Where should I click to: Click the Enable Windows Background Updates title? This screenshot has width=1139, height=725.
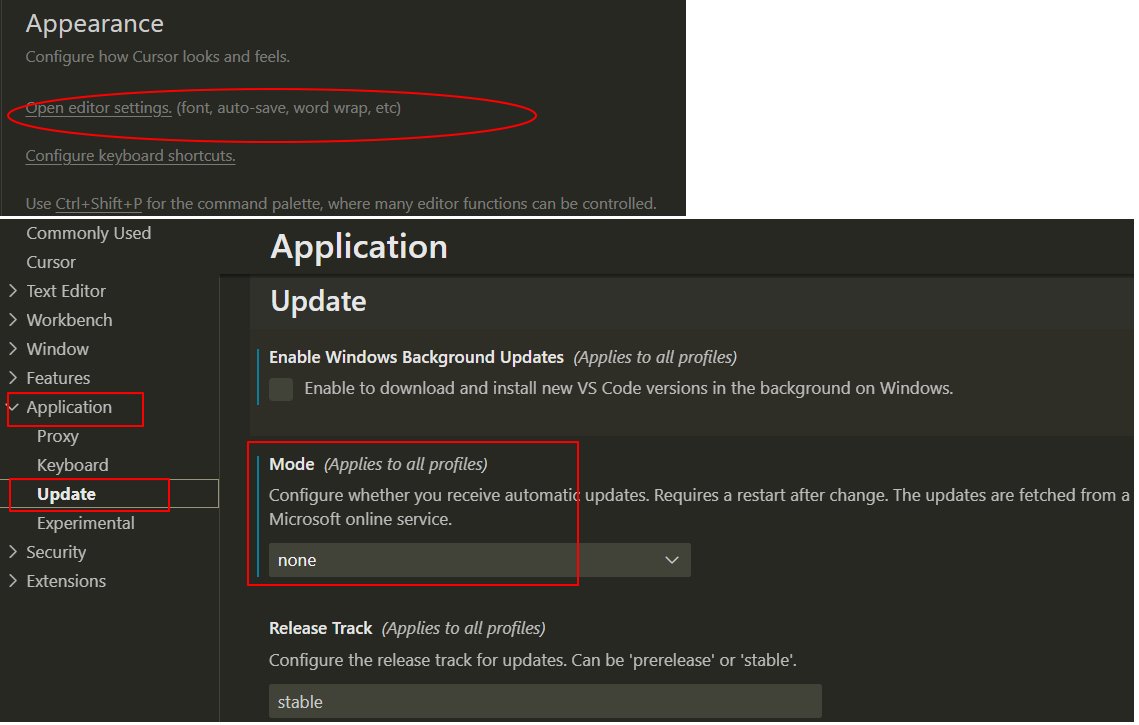pyautogui.click(x=416, y=357)
